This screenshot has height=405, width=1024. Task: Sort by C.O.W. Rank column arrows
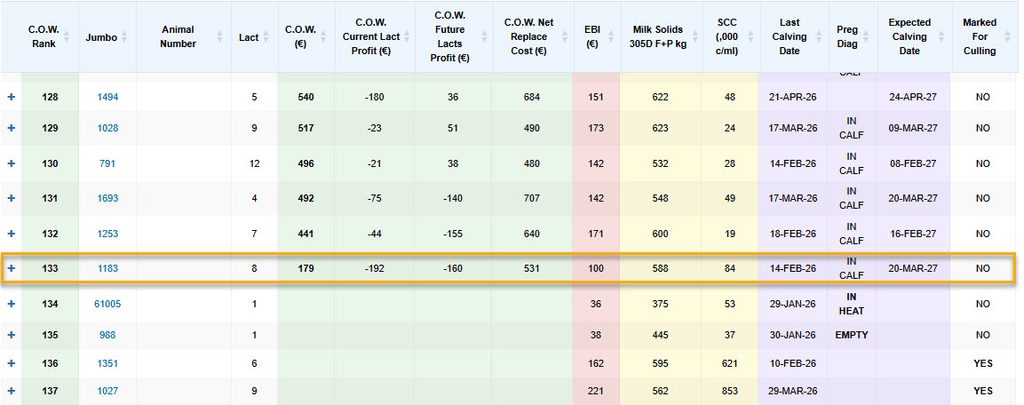pyautogui.click(x=69, y=37)
